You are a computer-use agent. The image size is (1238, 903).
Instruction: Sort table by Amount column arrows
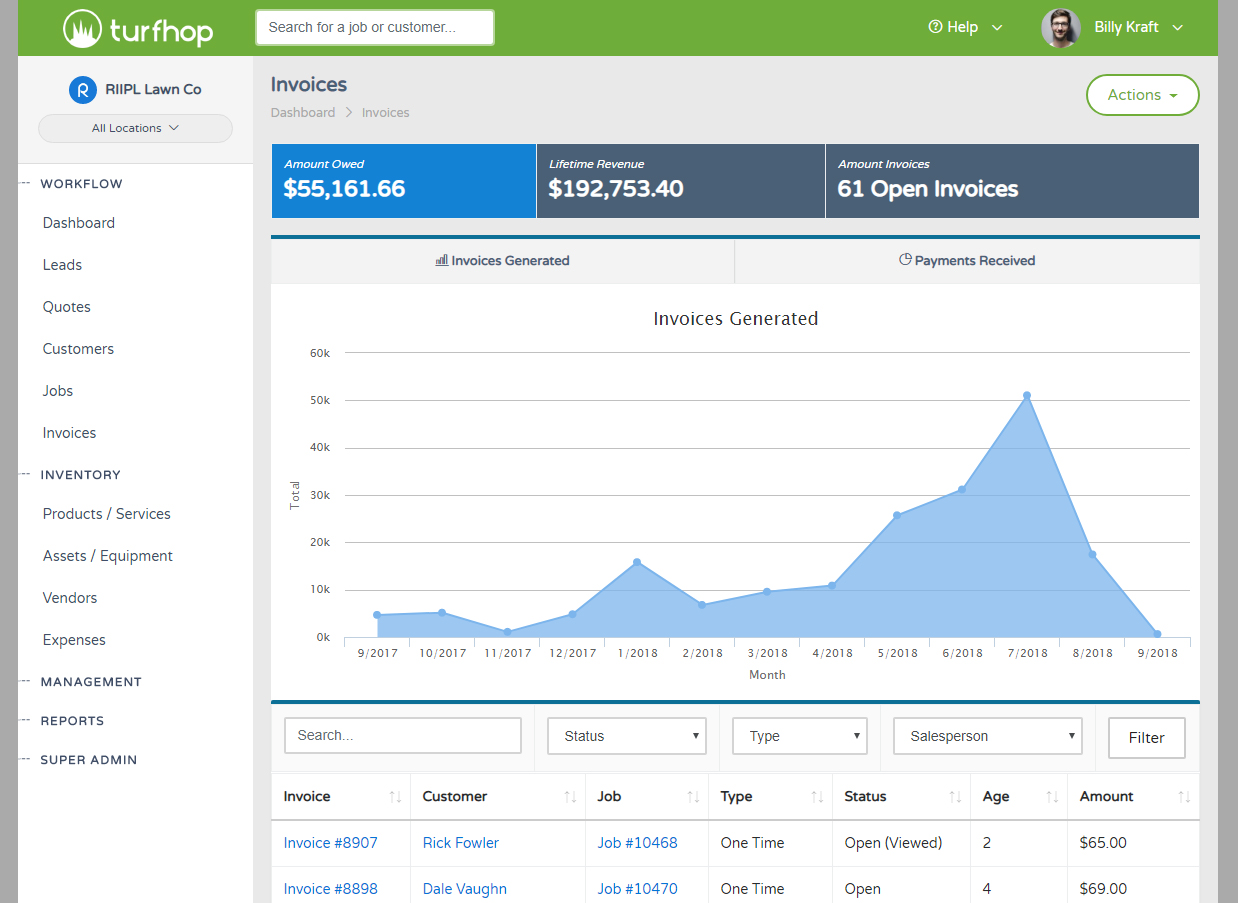1184,797
